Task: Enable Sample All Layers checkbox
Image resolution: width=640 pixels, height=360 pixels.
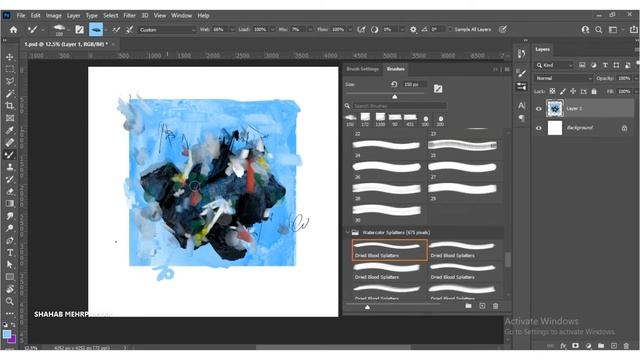Action: [x=451, y=29]
